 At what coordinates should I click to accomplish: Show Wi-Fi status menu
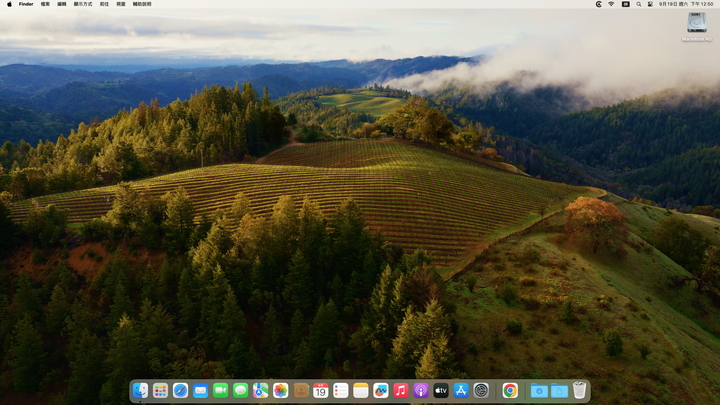[611, 4]
